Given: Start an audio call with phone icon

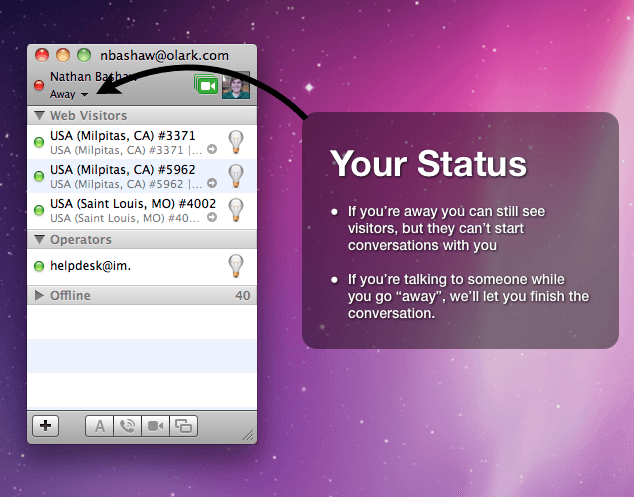Looking at the screenshot, I should click(x=128, y=425).
